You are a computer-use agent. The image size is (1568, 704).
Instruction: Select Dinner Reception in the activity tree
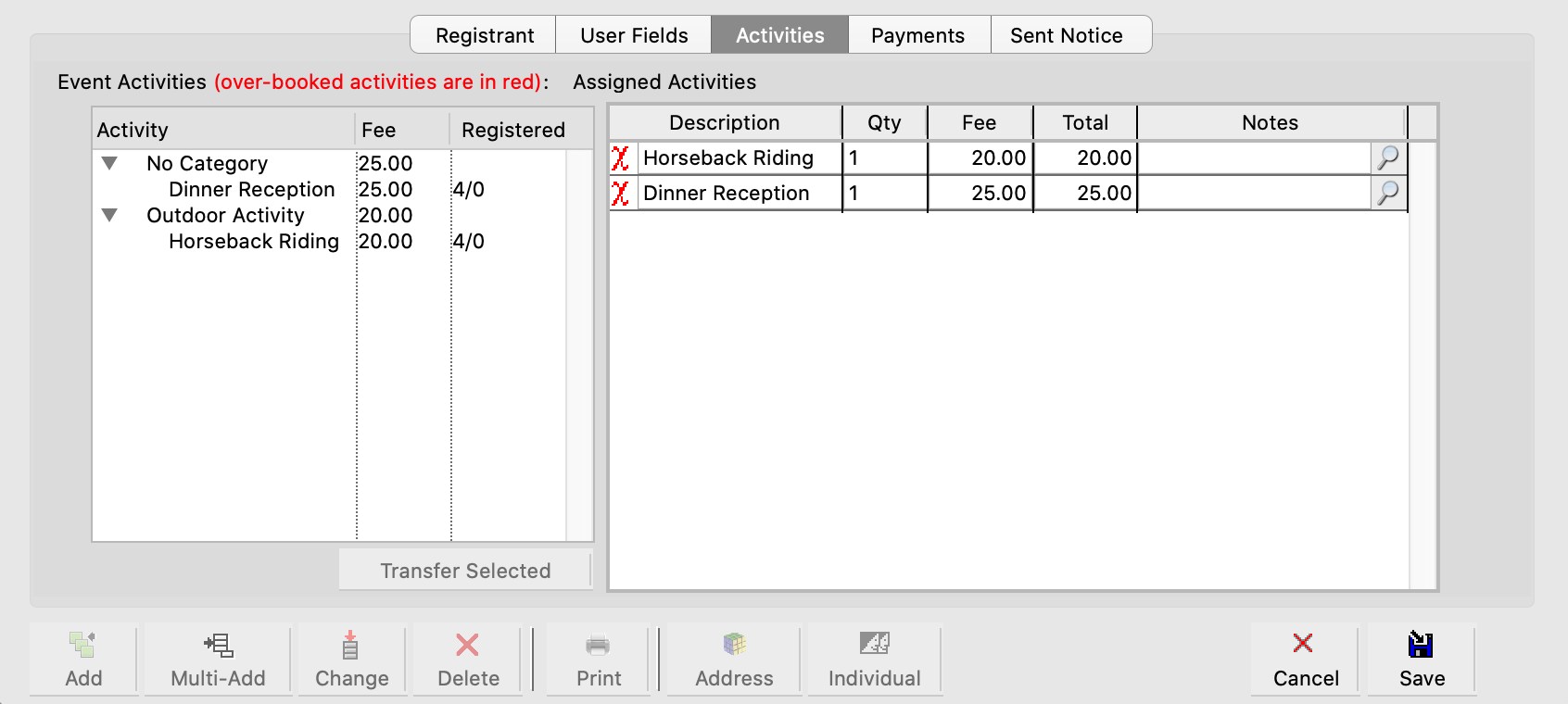coord(251,190)
